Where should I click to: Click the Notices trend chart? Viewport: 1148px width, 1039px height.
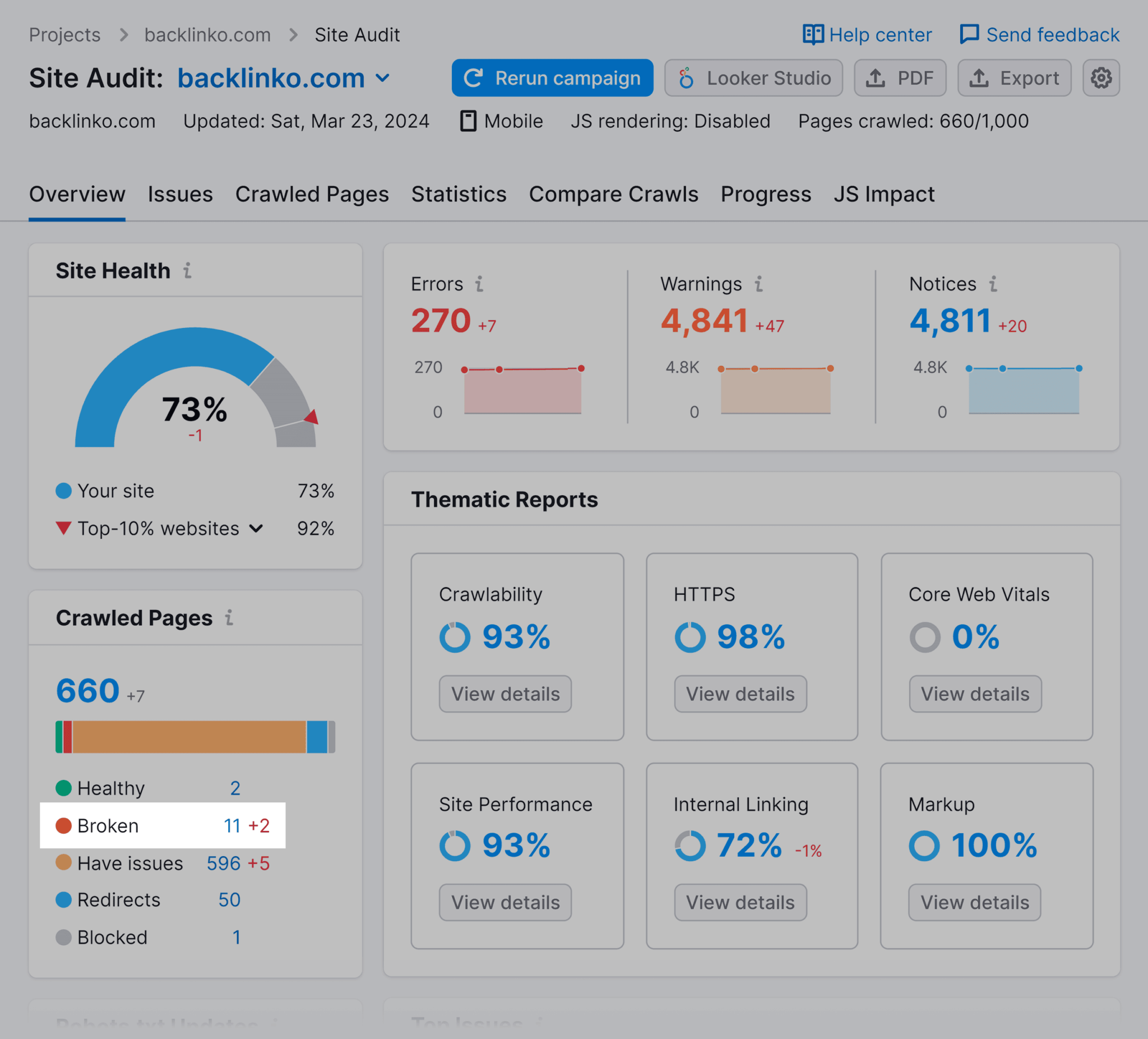click(x=1024, y=390)
